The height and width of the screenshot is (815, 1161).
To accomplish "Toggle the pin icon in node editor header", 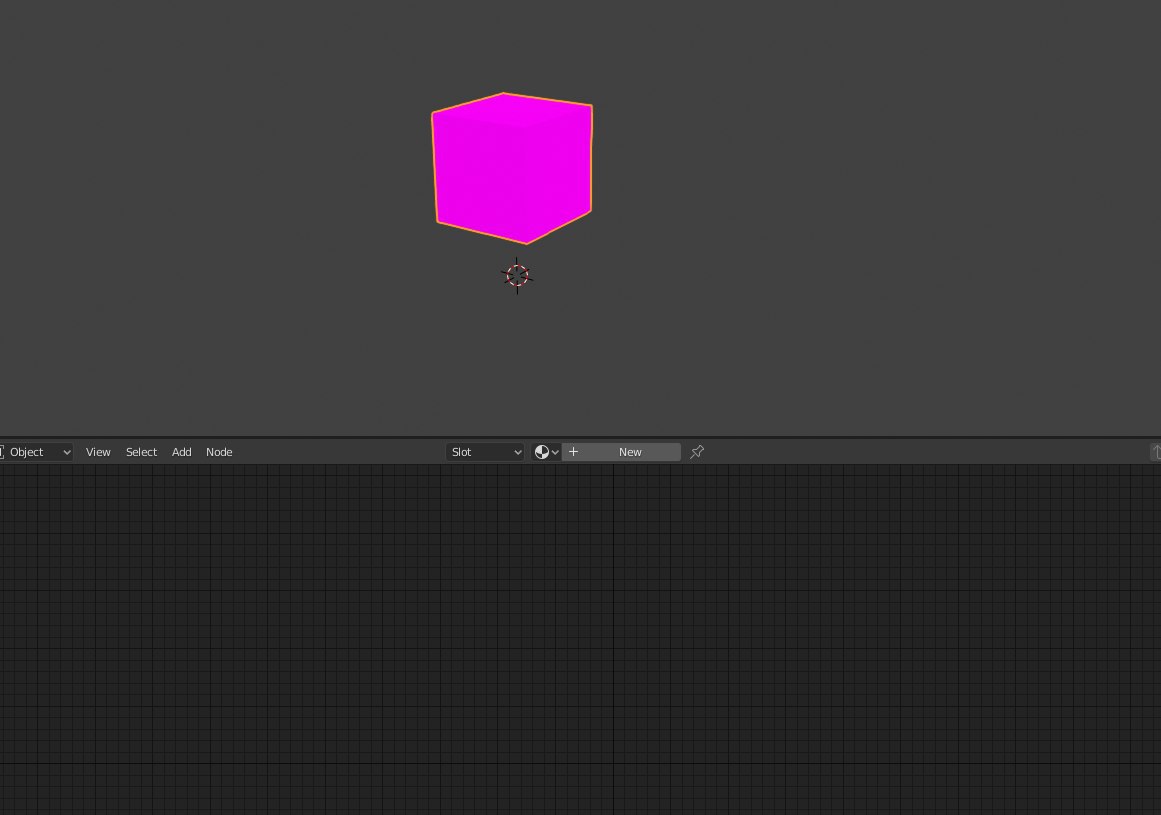I will (697, 452).
